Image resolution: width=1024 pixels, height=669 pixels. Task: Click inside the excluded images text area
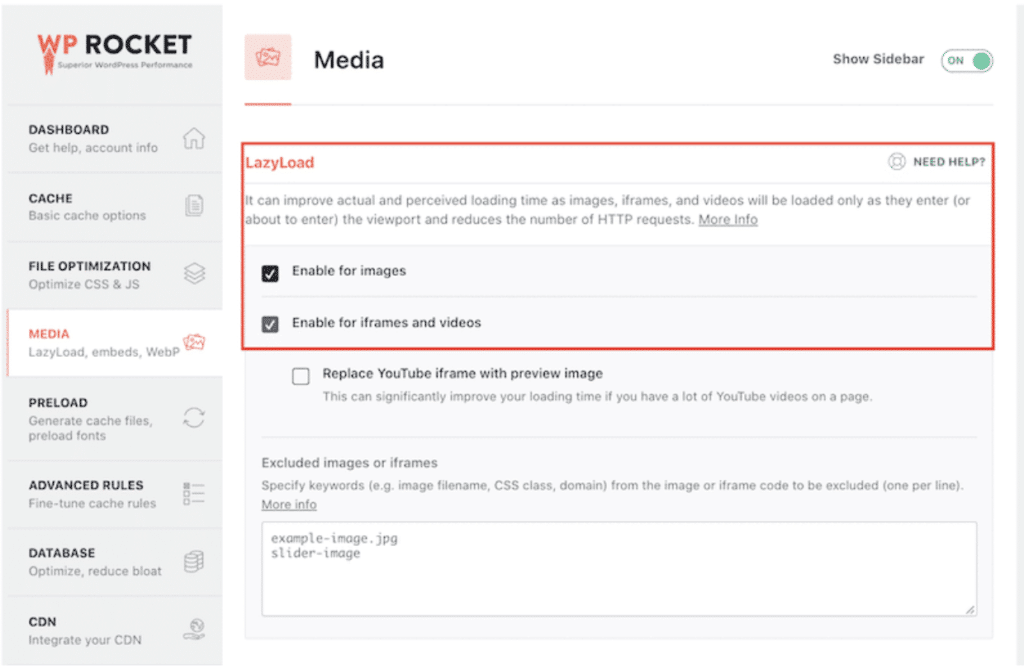pos(618,568)
